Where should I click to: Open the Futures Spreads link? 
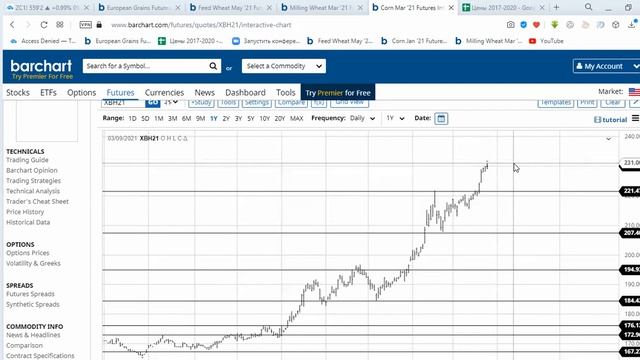30,294
